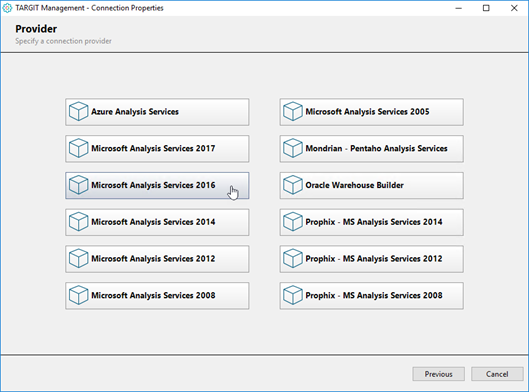This screenshot has width=529, height=392.
Task: Pick the Microsoft Analysis Services 2008 label
Action: pyautogui.click(x=153, y=296)
